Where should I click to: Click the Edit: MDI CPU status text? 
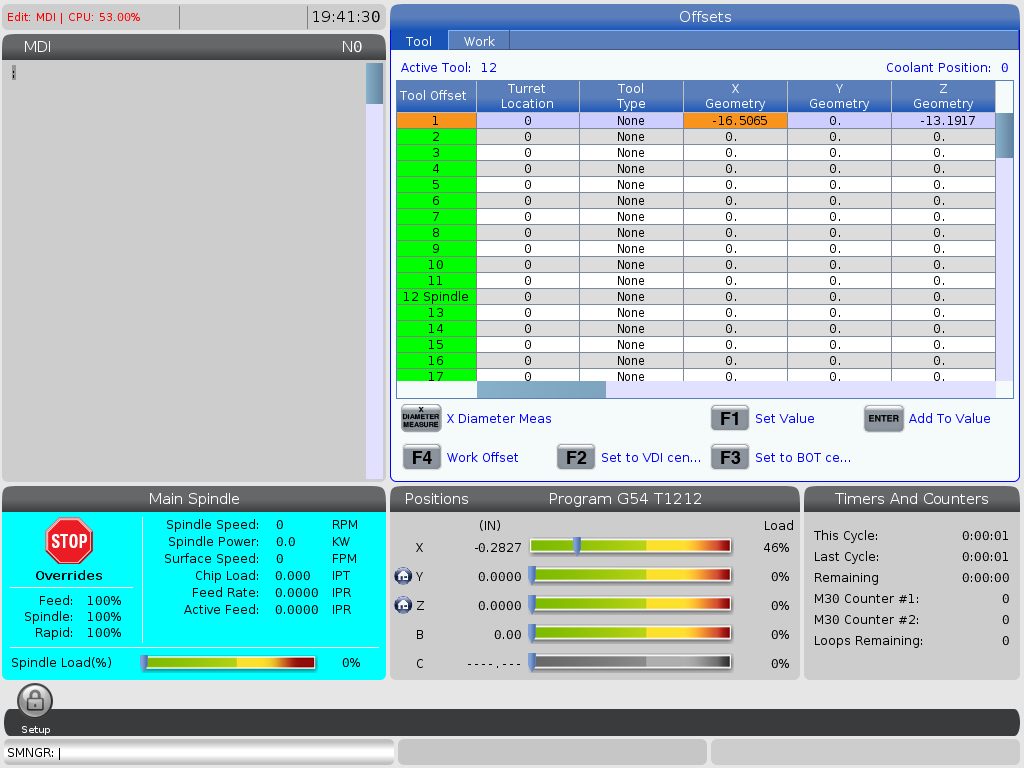click(x=73, y=17)
